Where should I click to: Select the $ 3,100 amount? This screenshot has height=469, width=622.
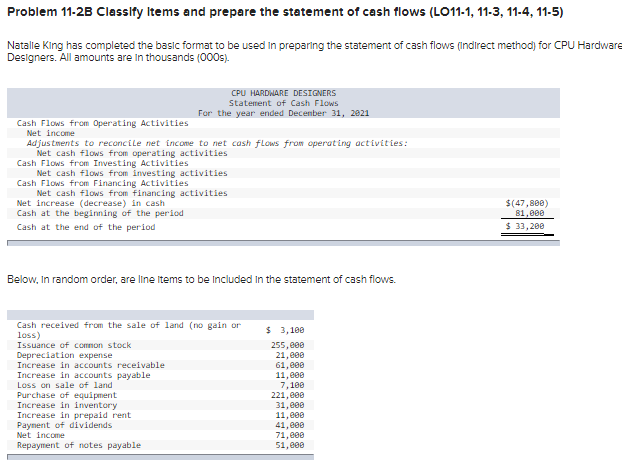point(285,330)
